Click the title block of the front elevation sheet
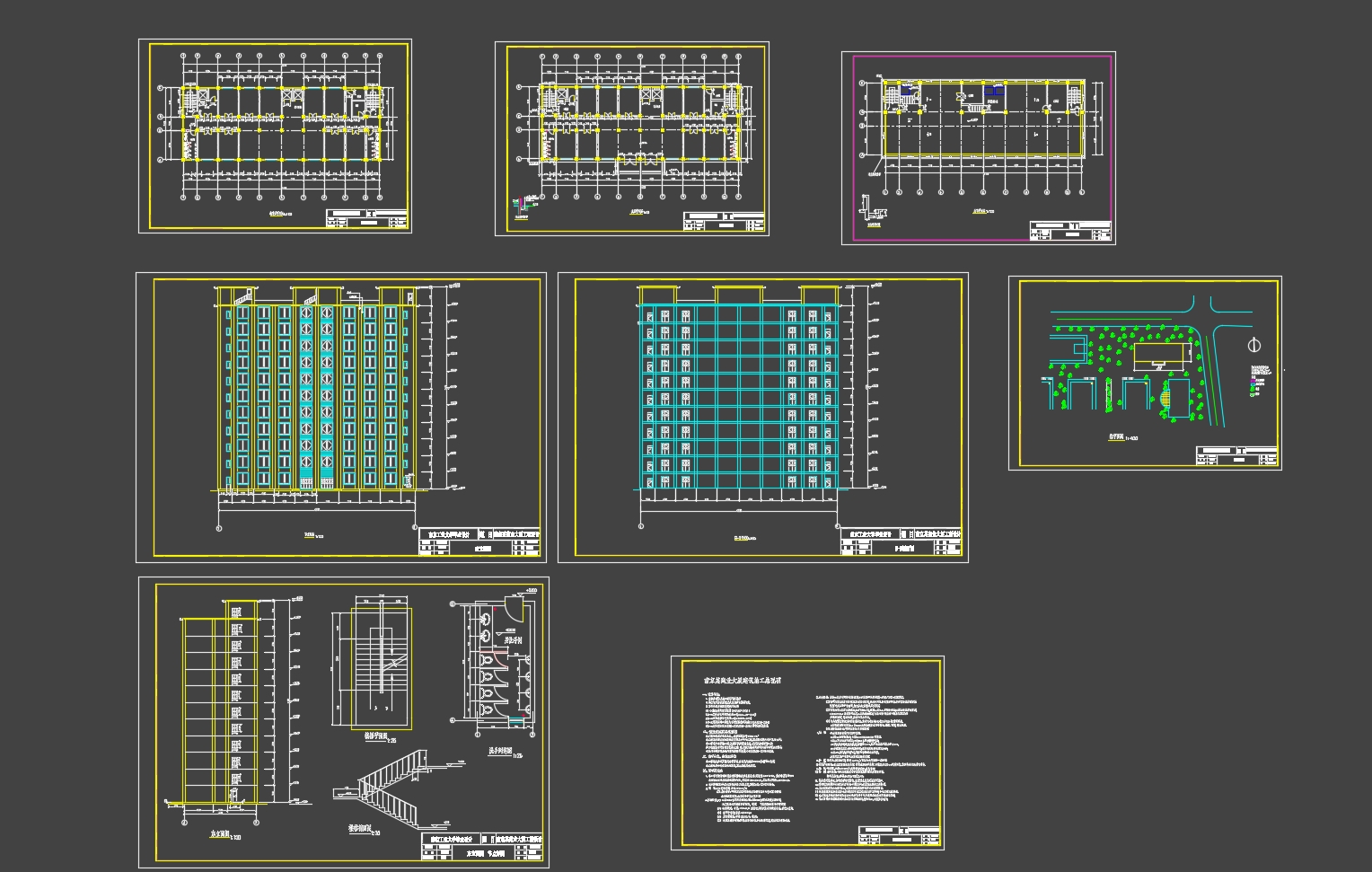The image size is (1372, 872). 479,542
